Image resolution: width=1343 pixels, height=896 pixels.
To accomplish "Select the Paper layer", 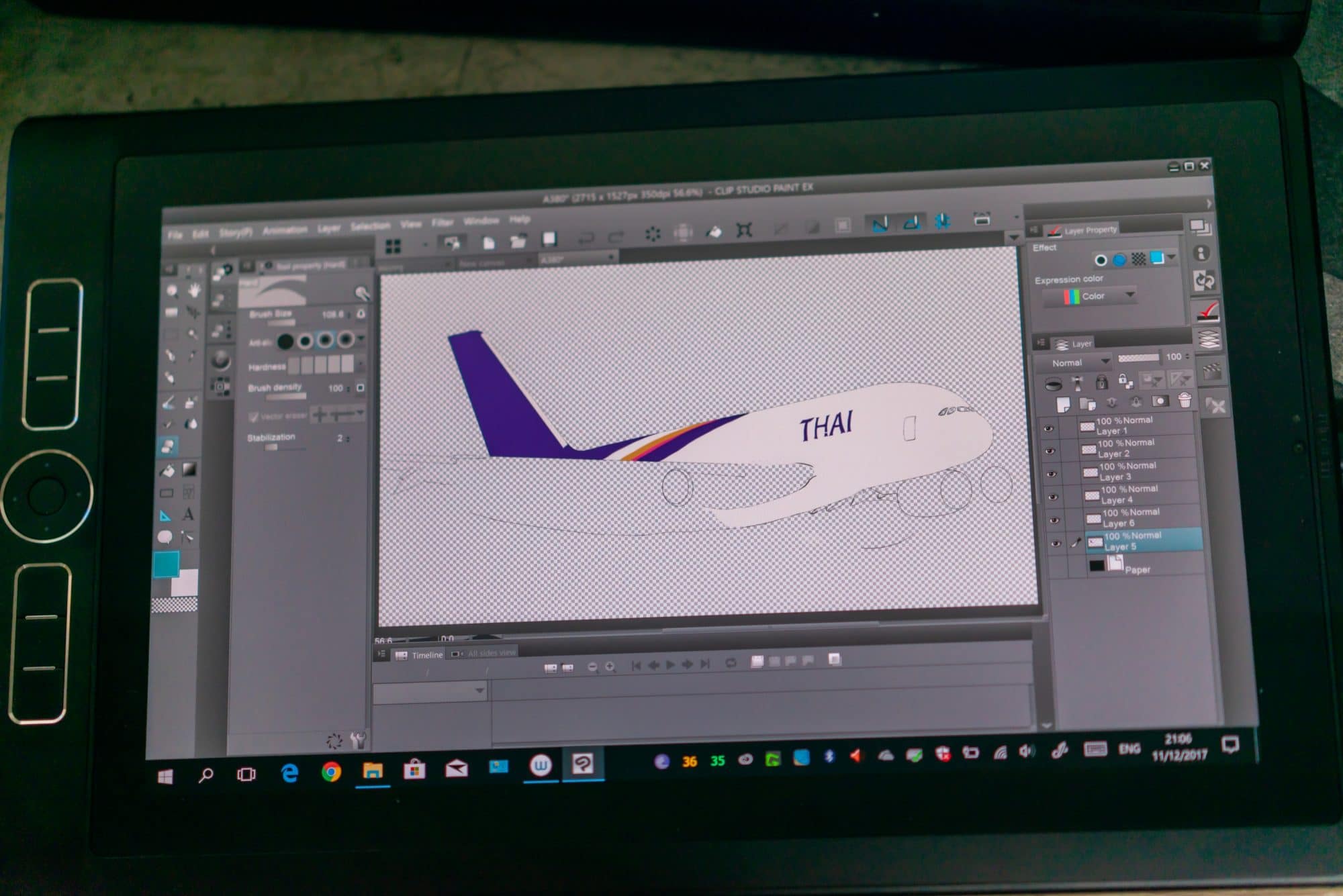I will click(x=1144, y=568).
